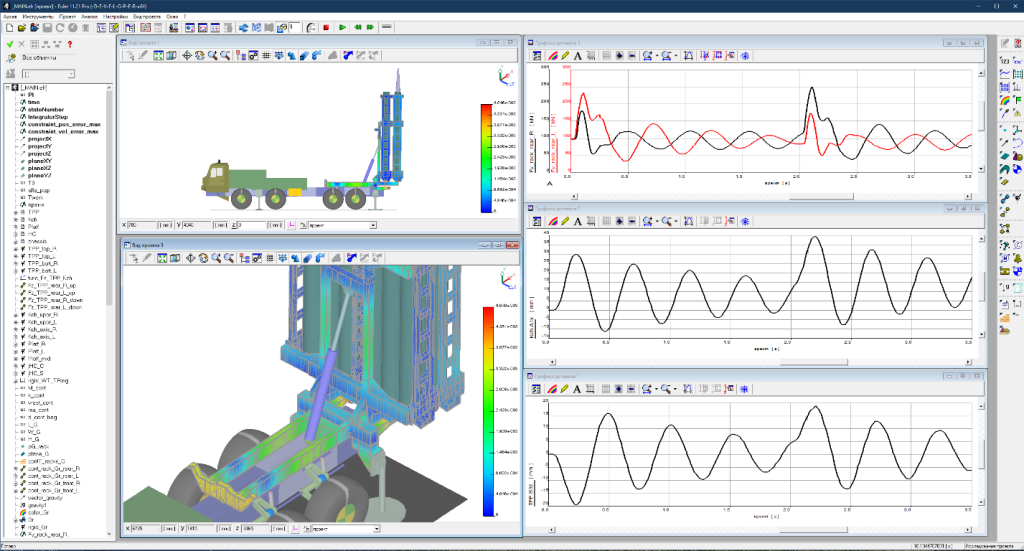Viewport: 1024px width, 551px height.
Task: Click the Open folder icon in main toolbar
Action: [x=22, y=28]
